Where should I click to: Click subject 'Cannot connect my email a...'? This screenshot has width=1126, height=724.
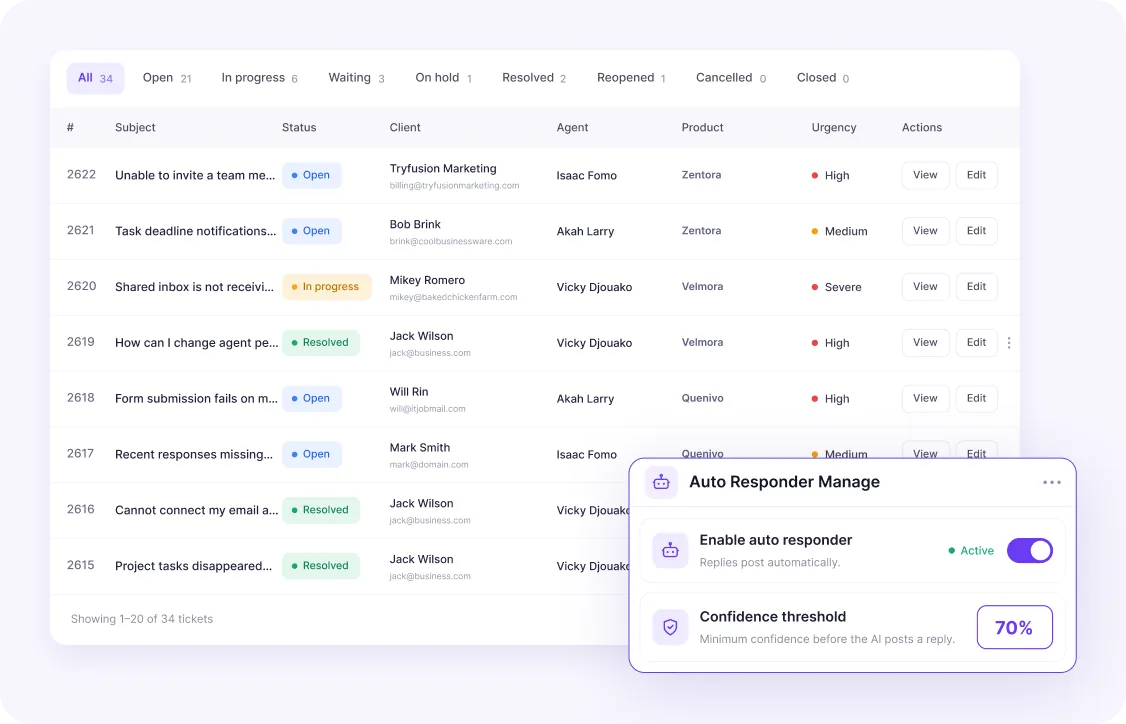tap(197, 510)
